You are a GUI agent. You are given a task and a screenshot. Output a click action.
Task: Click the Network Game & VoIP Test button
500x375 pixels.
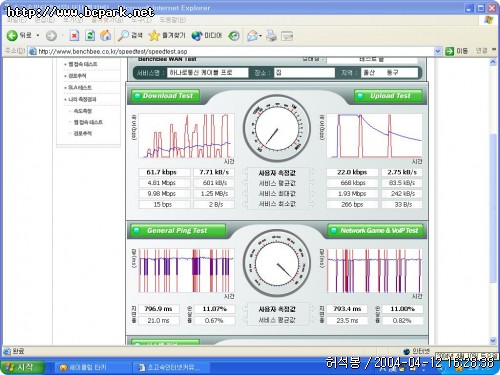[376, 231]
